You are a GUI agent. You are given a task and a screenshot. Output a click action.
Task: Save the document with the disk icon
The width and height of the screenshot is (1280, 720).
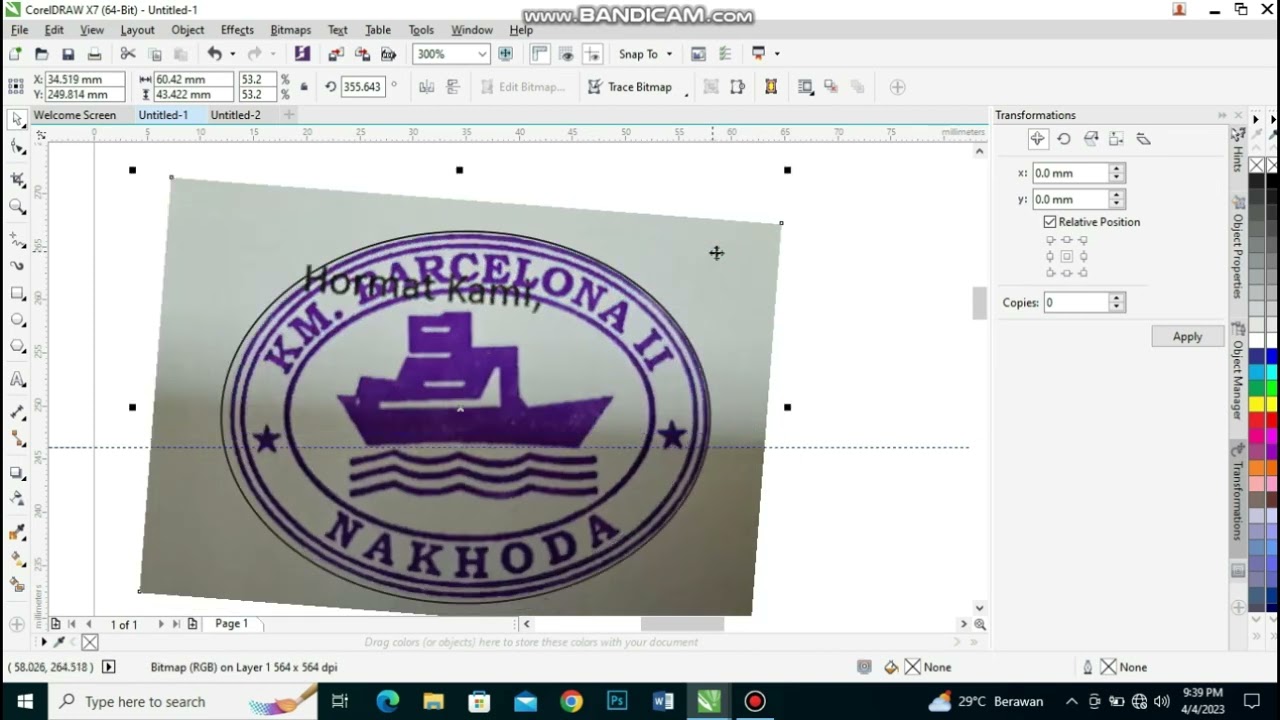[68, 54]
